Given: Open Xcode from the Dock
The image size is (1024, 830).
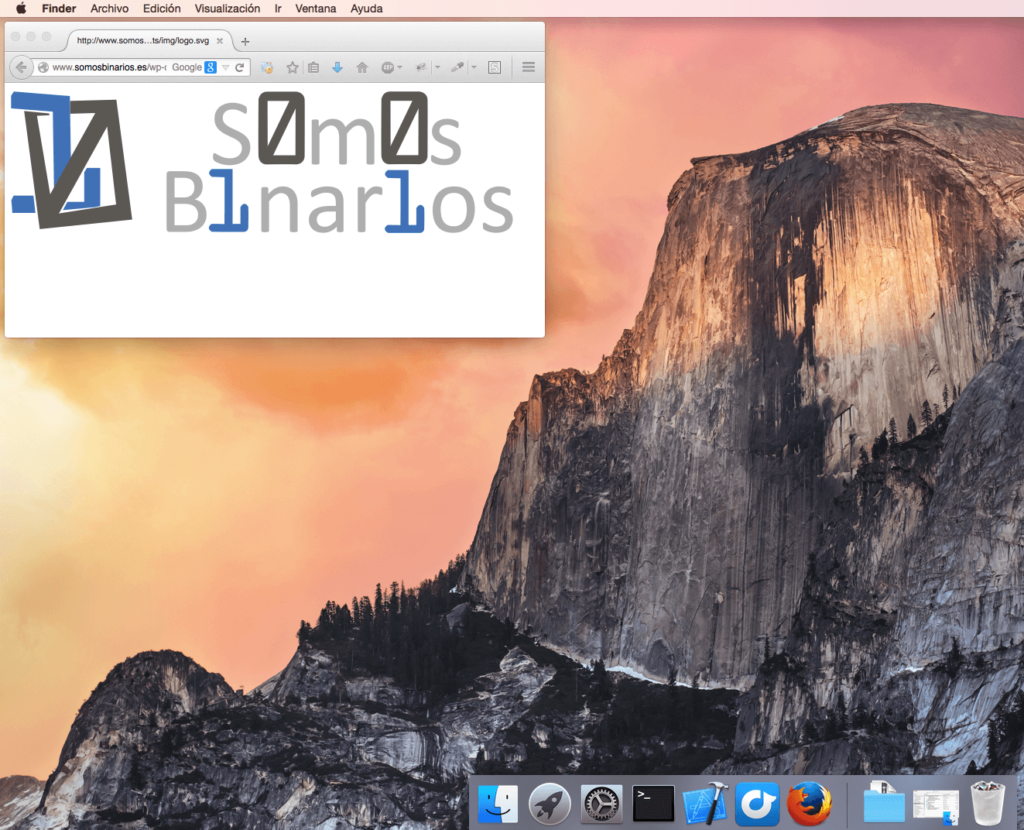Looking at the screenshot, I should [704, 802].
